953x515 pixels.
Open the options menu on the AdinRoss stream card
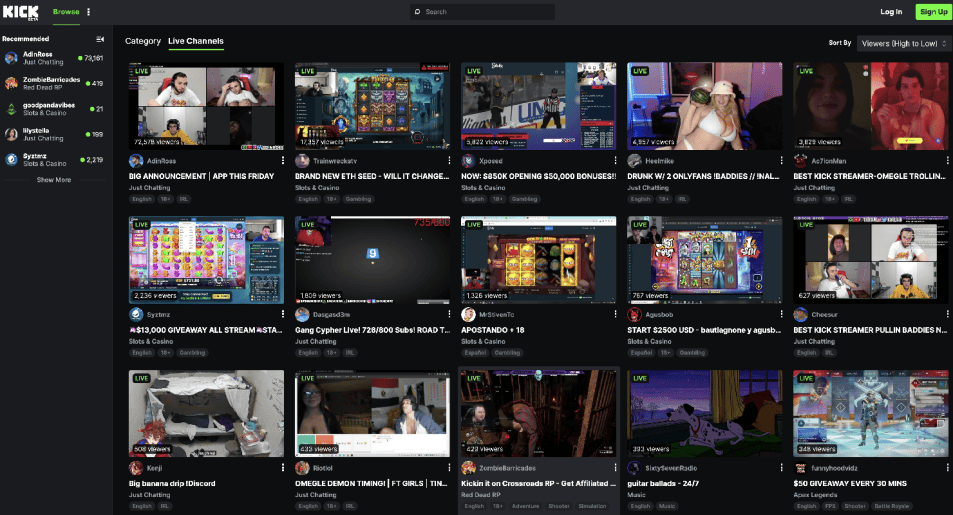coord(283,161)
